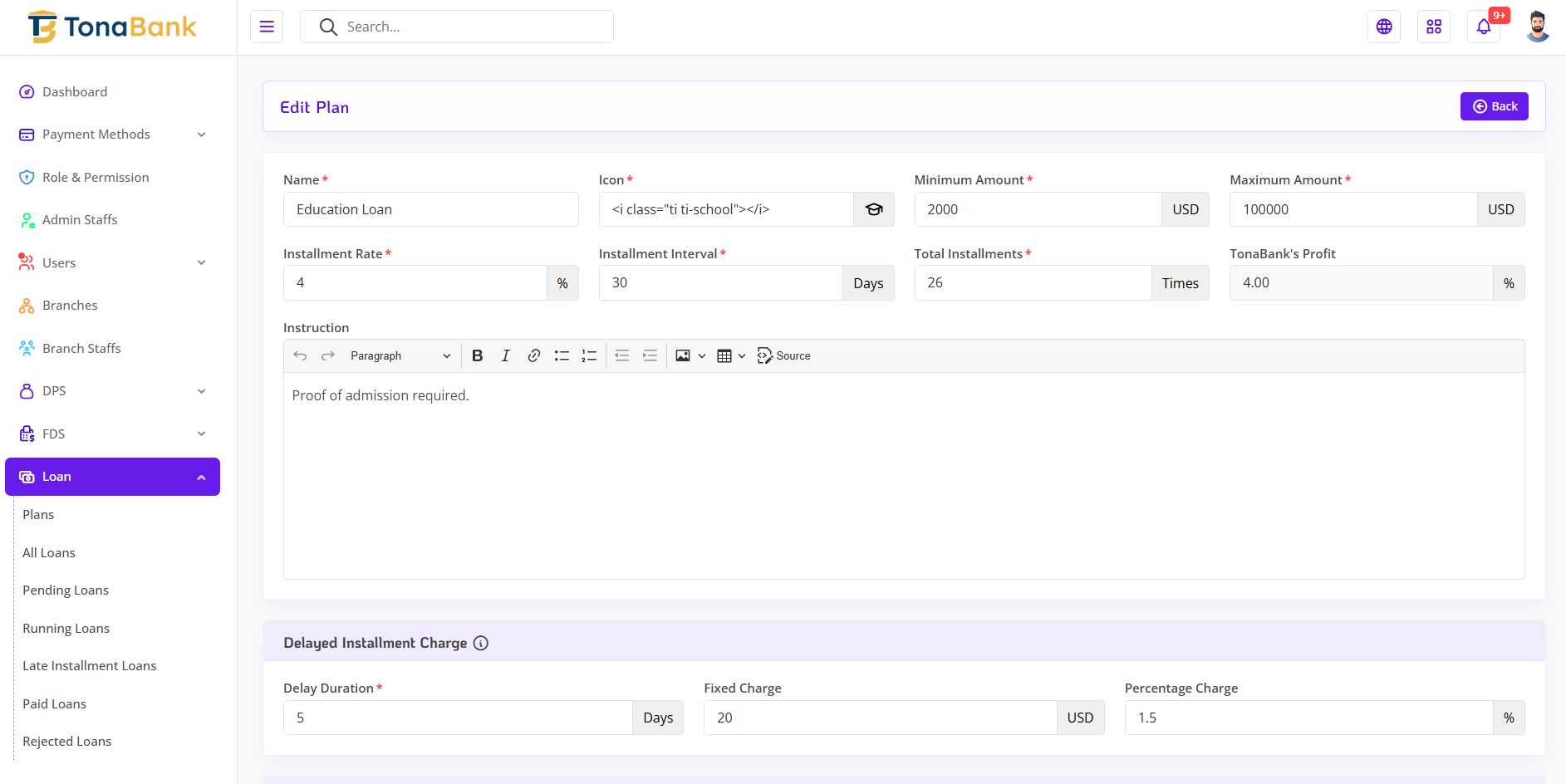Open Late Installment Loans link
The image size is (1566, 784).
pyautogui.click(x=90, y=666)
